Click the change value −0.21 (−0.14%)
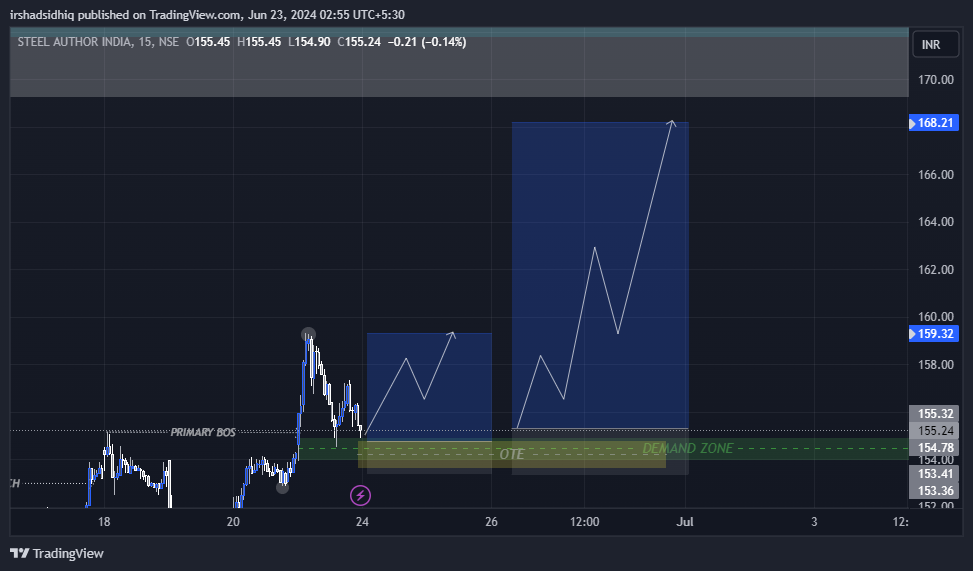Viewport: 973px width, 571px height. (427, 42)
